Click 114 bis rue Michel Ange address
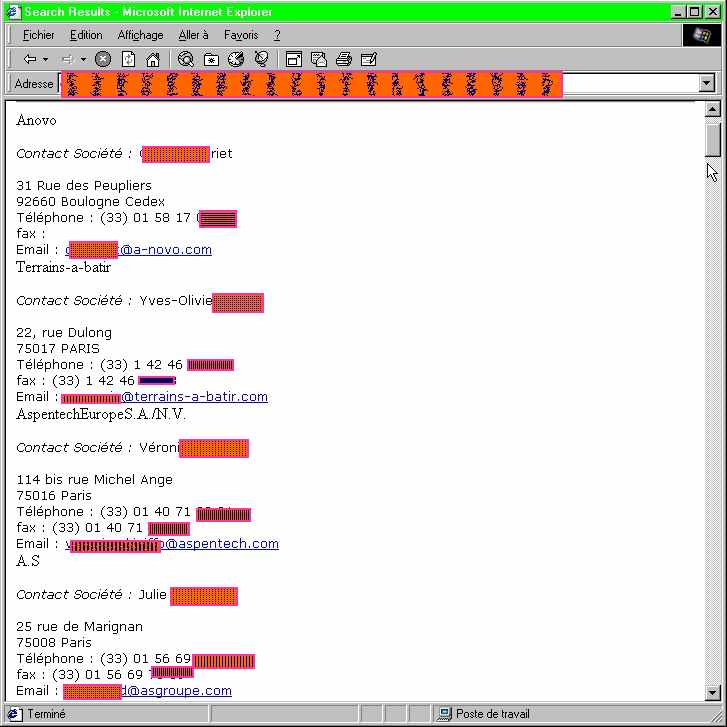The height and width of the screenshot is (727, 727). tap(95, 480)
